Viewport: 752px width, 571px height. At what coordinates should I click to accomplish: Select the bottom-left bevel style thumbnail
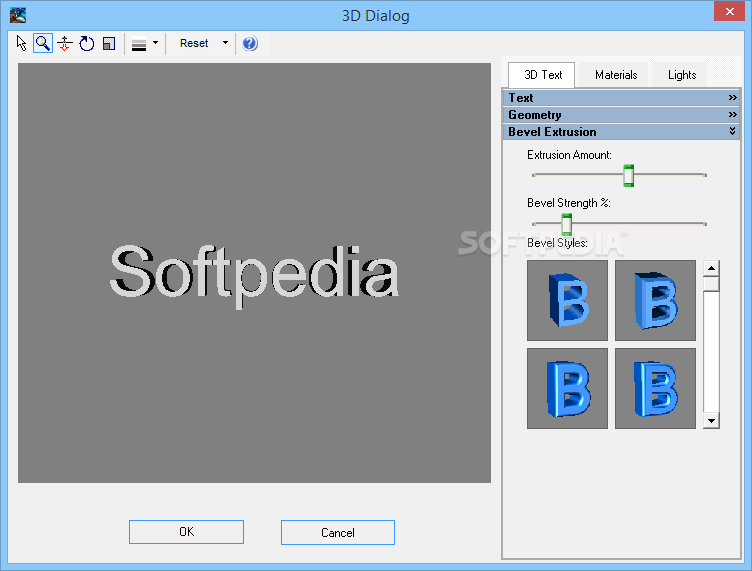(x=567, y=388)
